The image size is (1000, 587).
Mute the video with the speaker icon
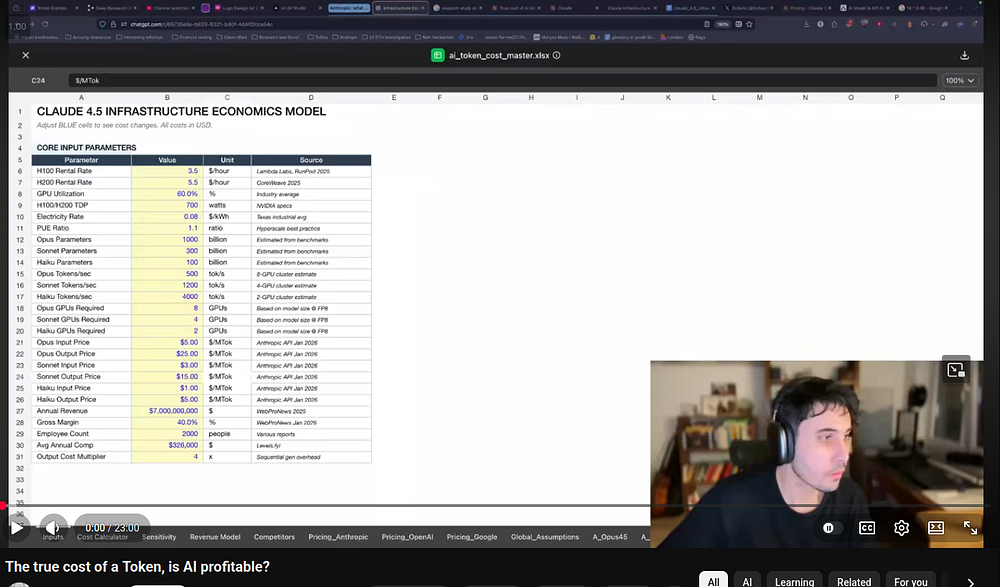54,528
